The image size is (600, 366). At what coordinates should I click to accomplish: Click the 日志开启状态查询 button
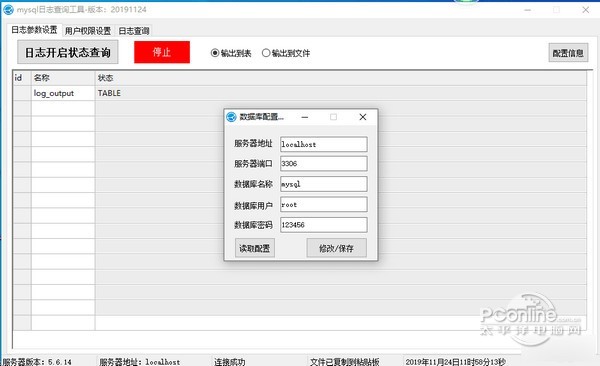(68, 52)
